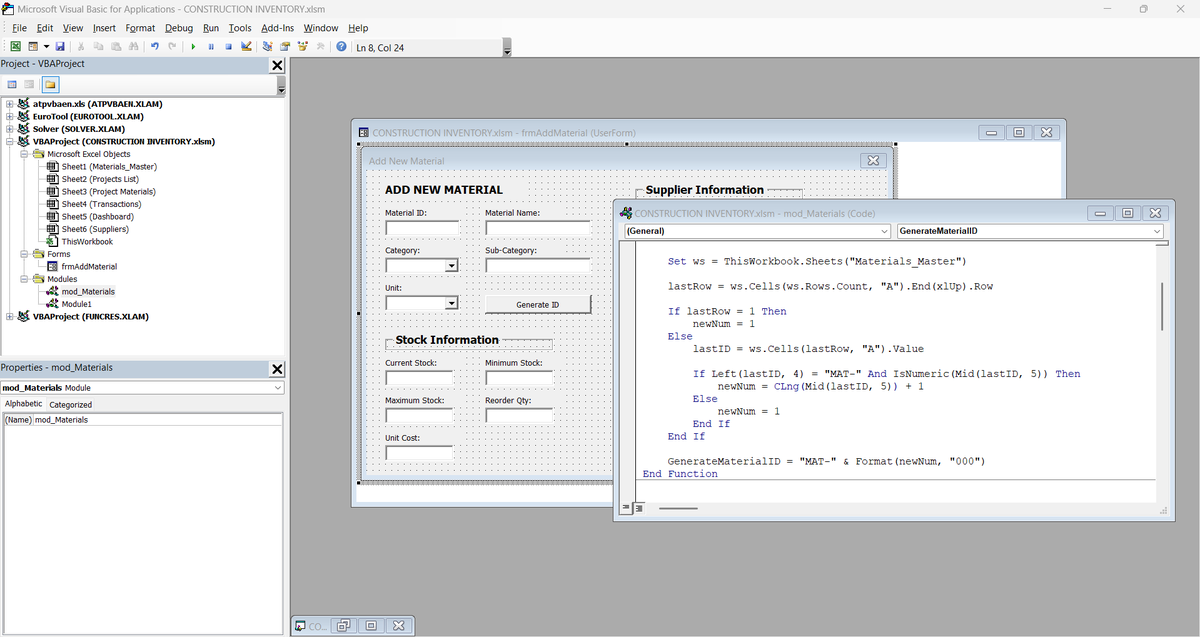The width and height of the screenshot is (1200, 637).
Task: Open the File menu
Action: pos(19,28)
